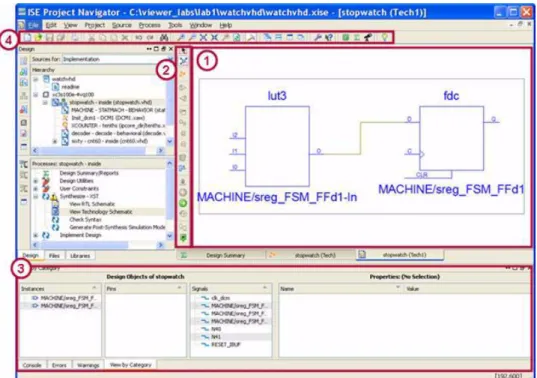Open the Source menu
Image resolution: width=537 pixels, height=378 pixels.
122,25
